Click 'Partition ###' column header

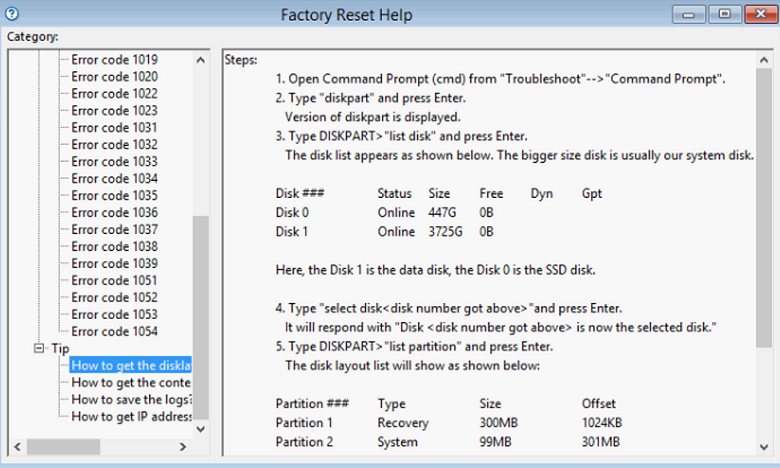pos(312,403)
